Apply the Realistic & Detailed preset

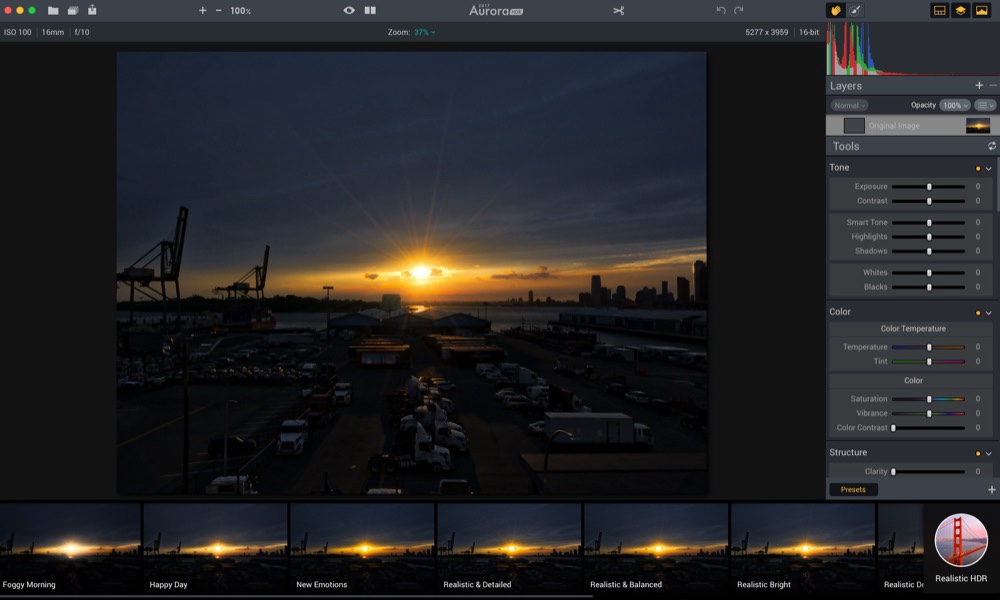click(x=510, y=548)
